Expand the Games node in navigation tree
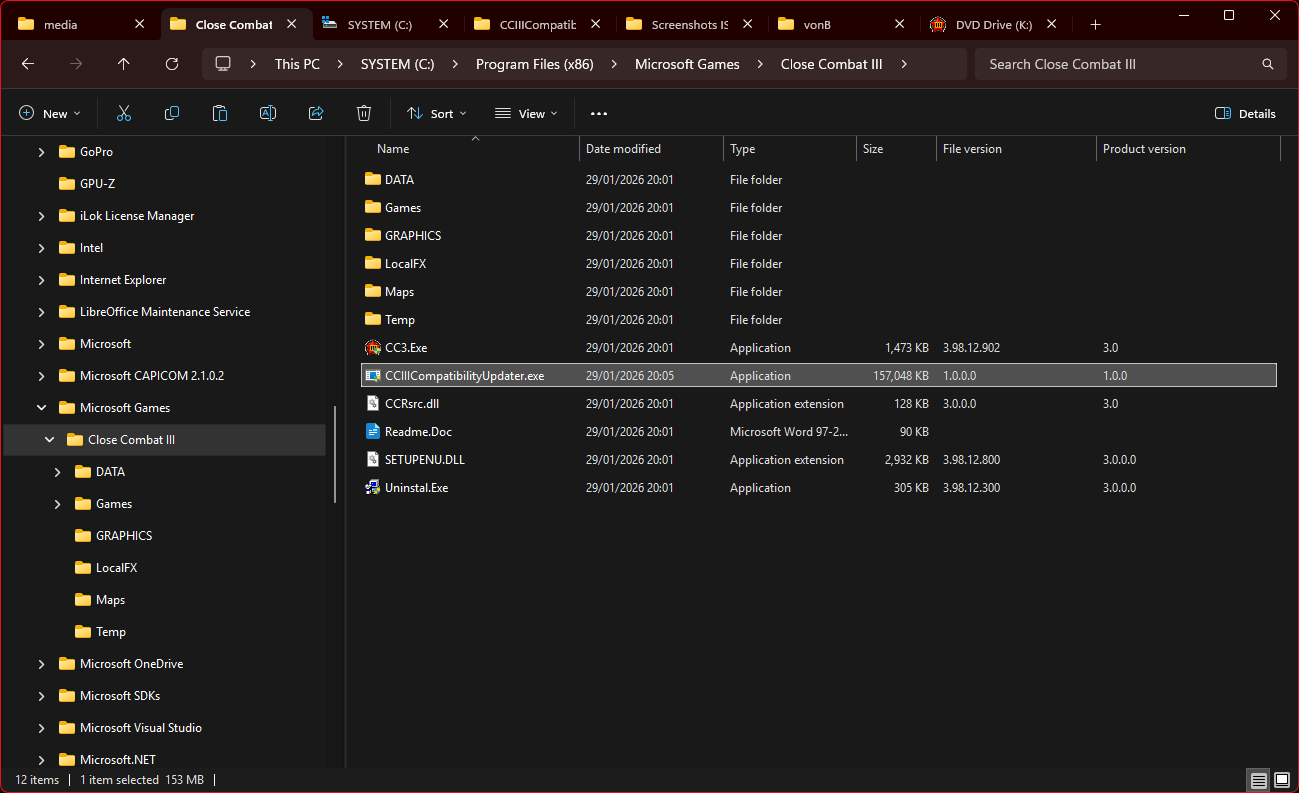This screenshot has width=1299, height=793. coord(57,504)
